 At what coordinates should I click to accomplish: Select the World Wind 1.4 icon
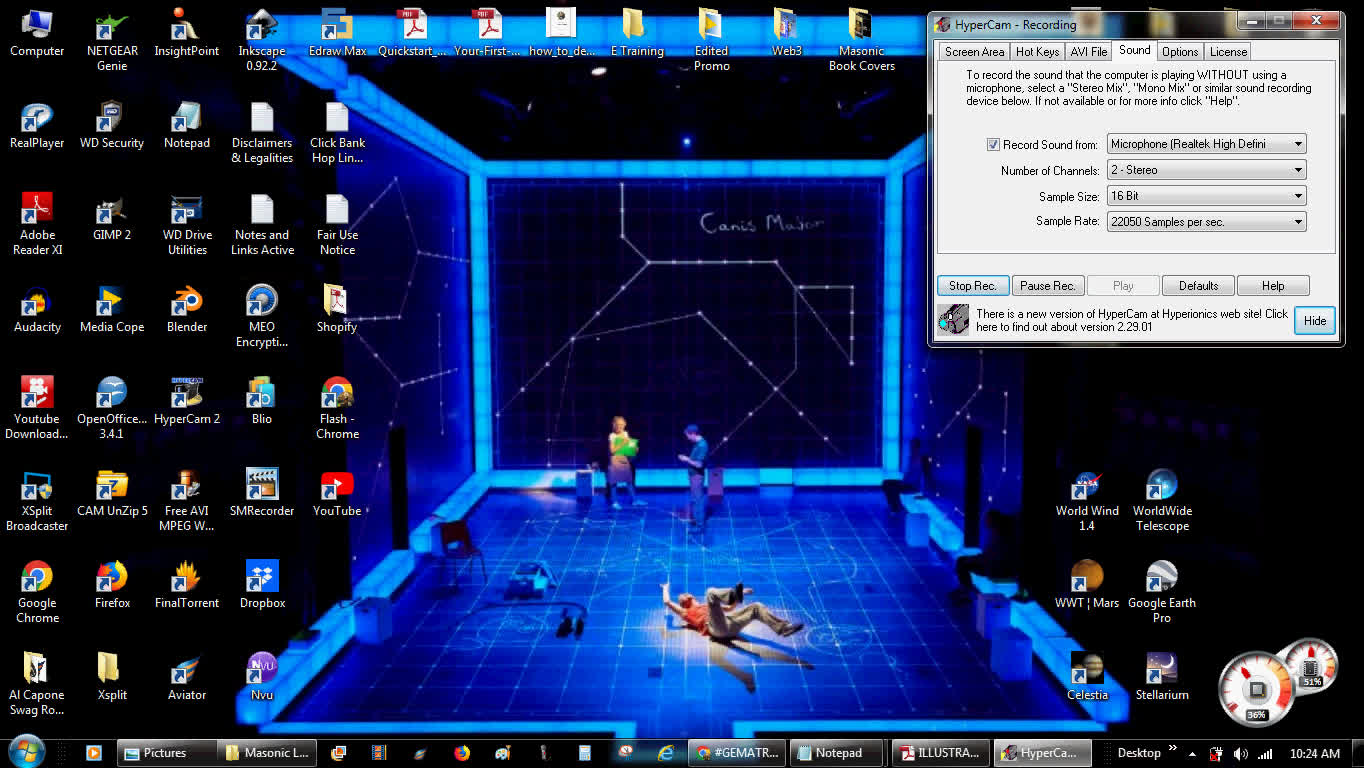1087,500
